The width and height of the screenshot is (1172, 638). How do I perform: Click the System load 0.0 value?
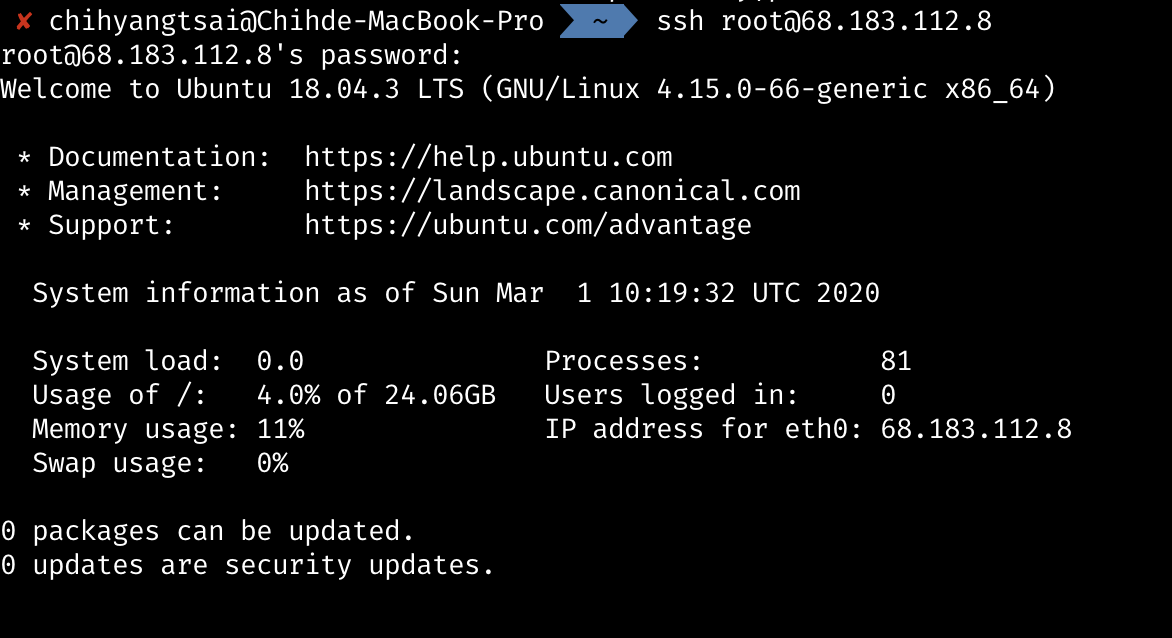280,361
